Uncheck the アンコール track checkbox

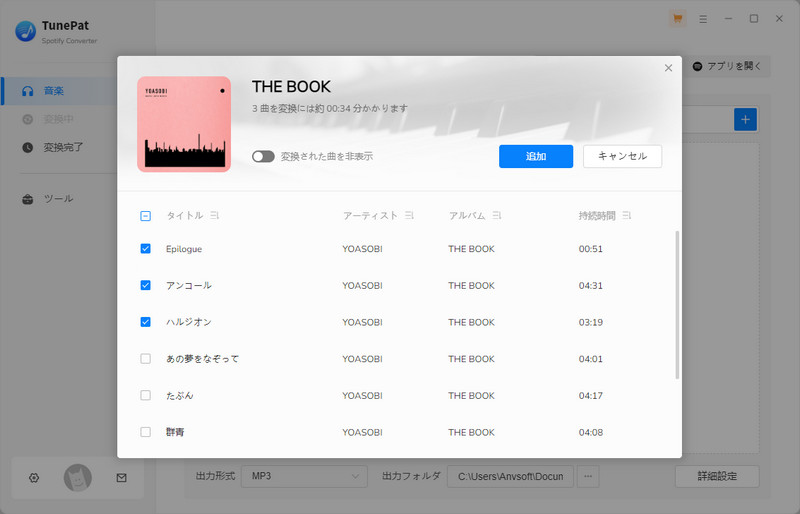click(145, 285)
